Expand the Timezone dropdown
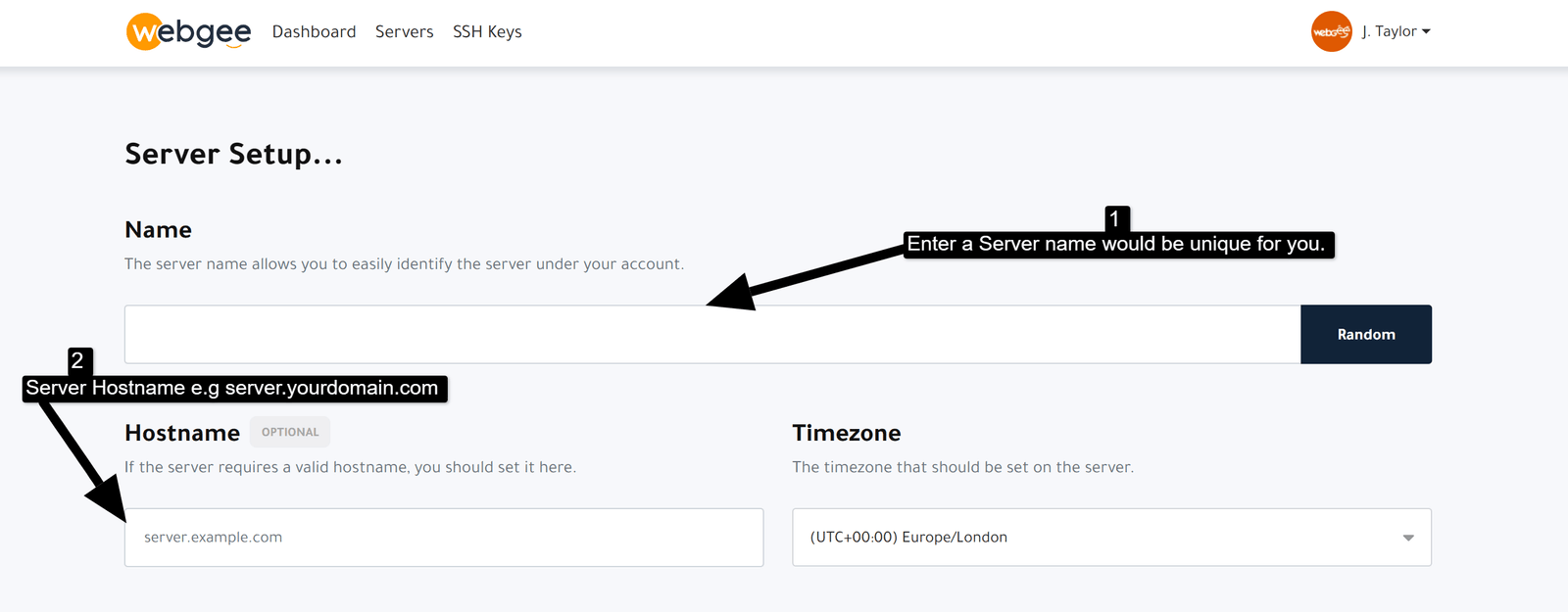This screenshot has width=1568, height=612. click(1111, 537)
